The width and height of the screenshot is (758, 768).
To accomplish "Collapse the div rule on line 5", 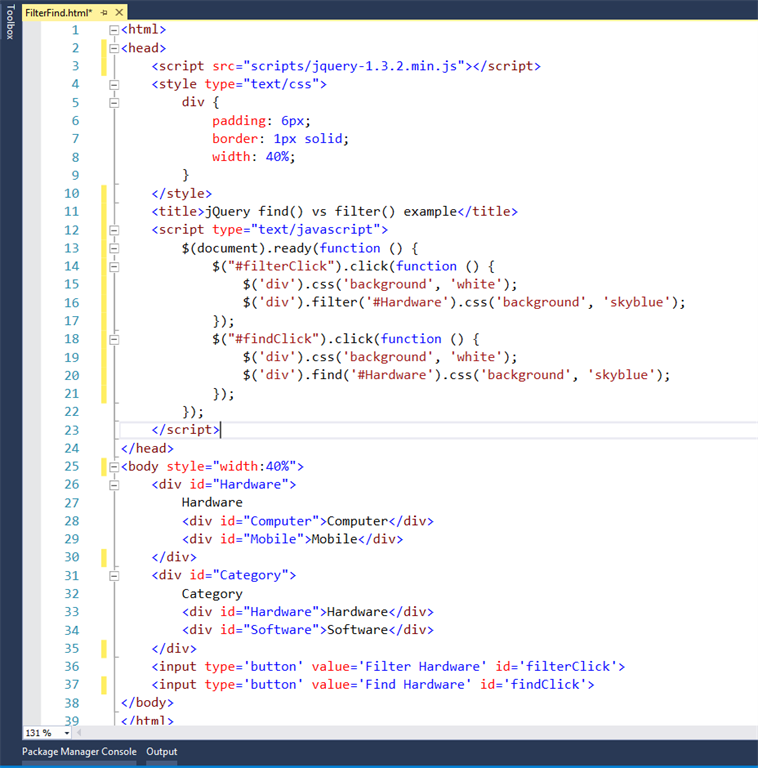I will 114,103.
